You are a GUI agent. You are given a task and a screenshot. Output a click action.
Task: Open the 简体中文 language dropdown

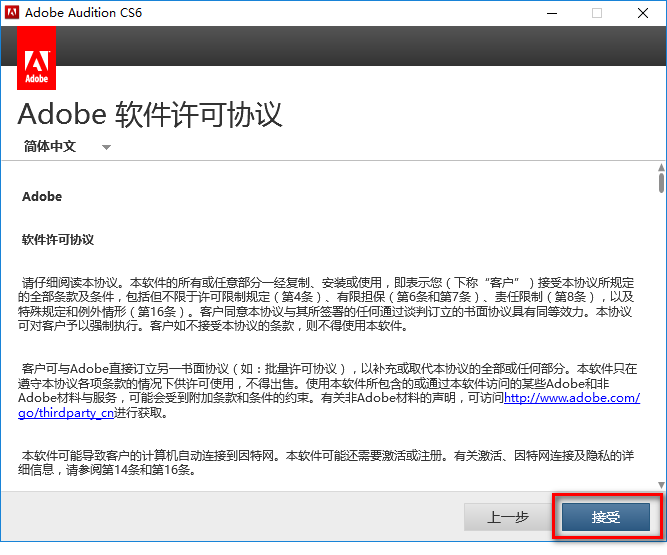coord(67,146)
